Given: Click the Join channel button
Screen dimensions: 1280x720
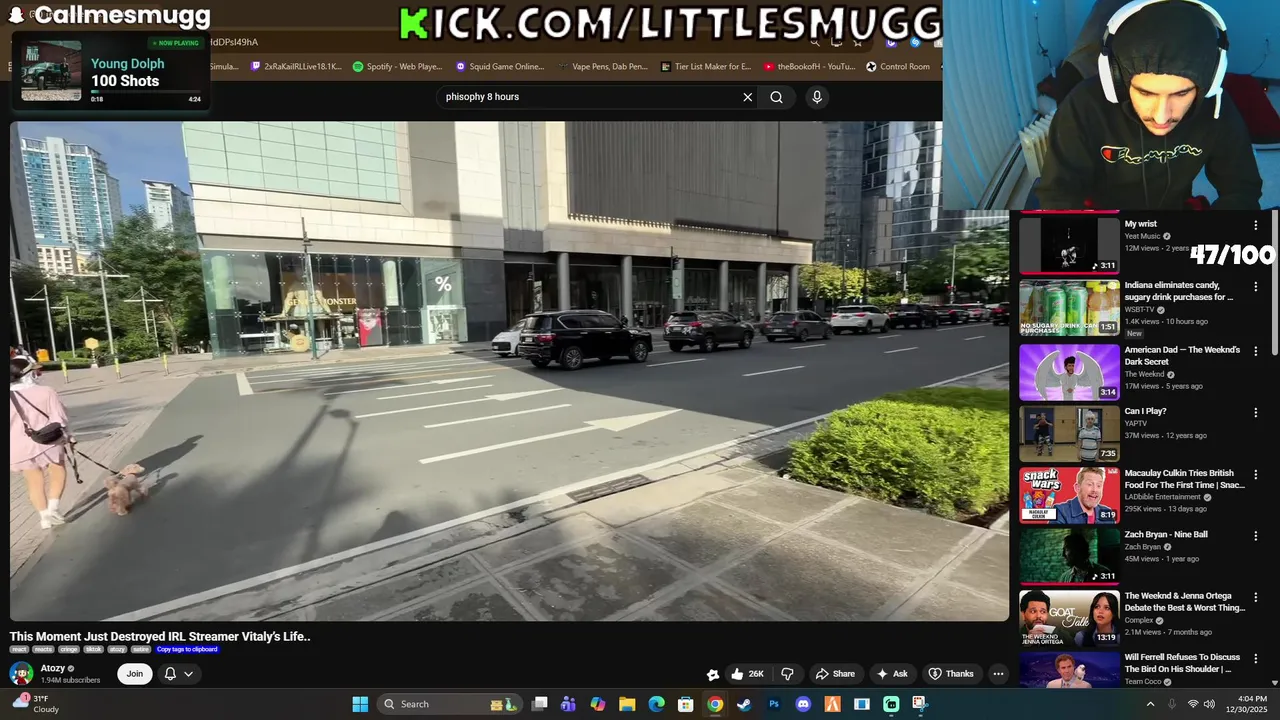Looking at the screenshot, I should coord(135,674).
